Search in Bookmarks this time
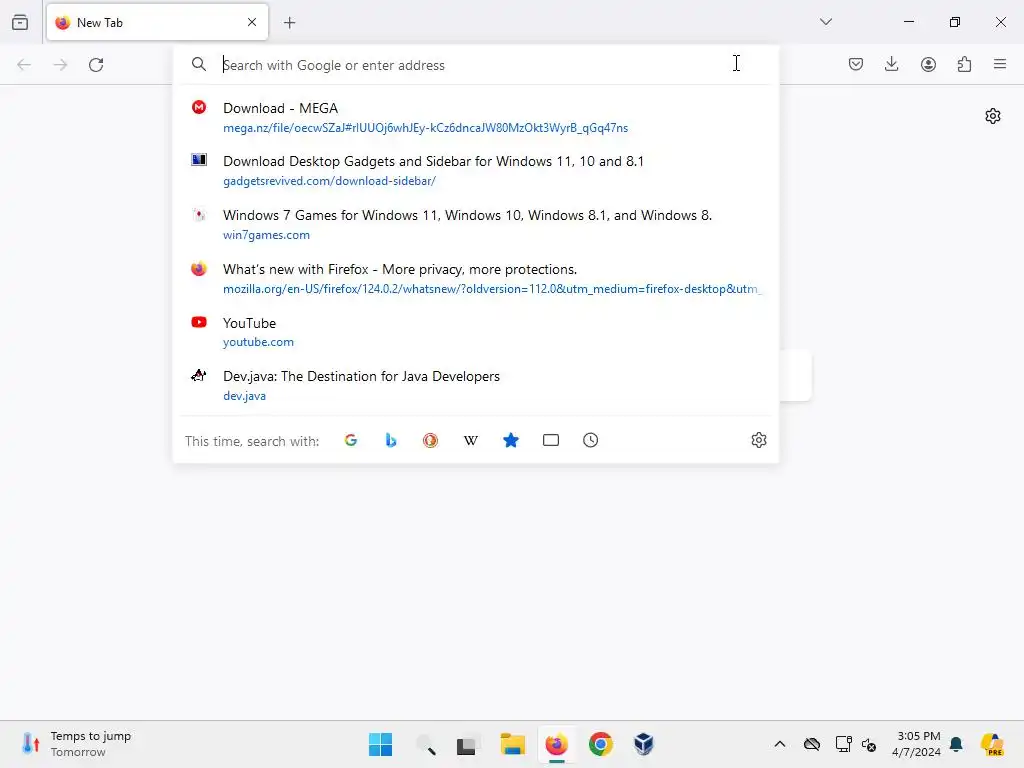Image resolution: width=1024 pixels, height=768 pixels. tap(511, 440)
